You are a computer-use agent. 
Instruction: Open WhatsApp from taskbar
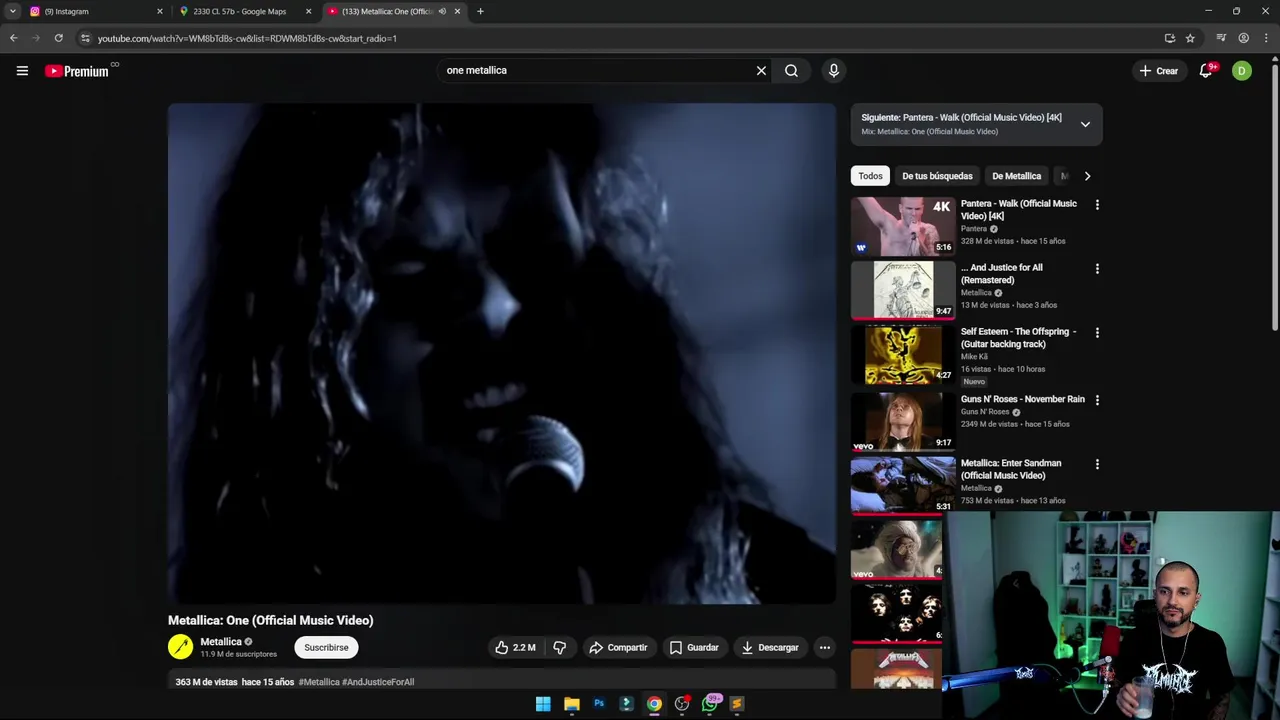(710, 704)
